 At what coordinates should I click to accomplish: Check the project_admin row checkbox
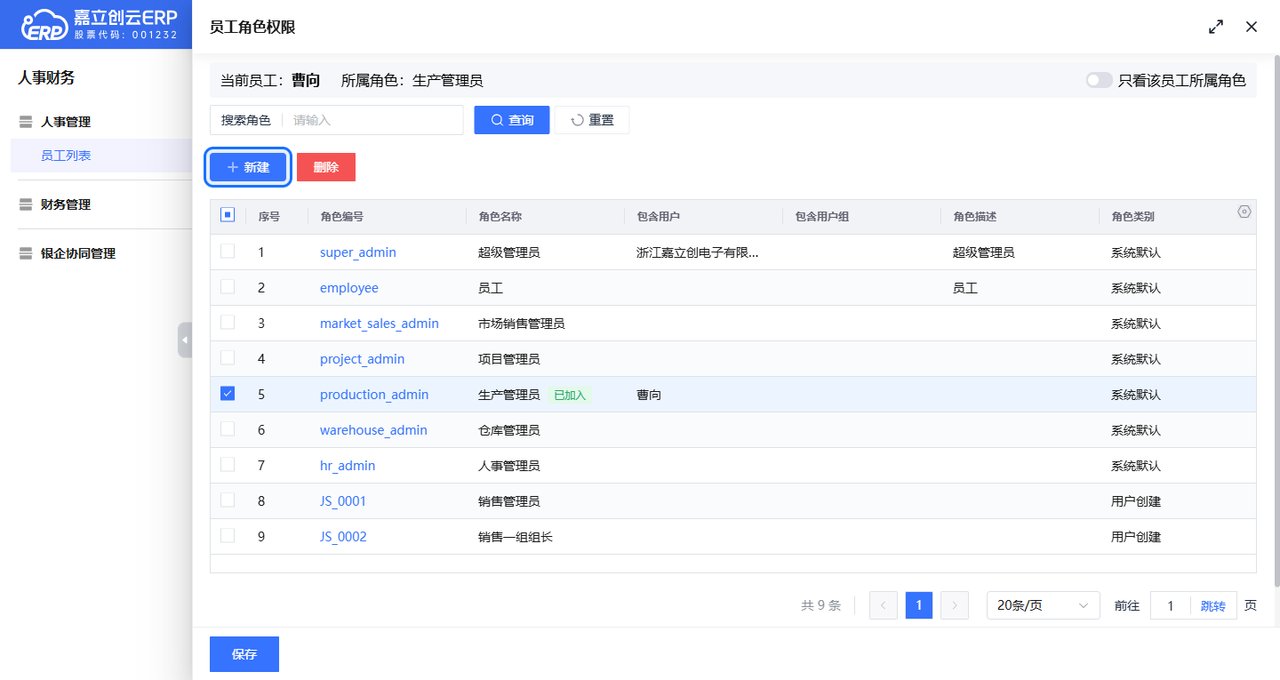tap(227, 357)
